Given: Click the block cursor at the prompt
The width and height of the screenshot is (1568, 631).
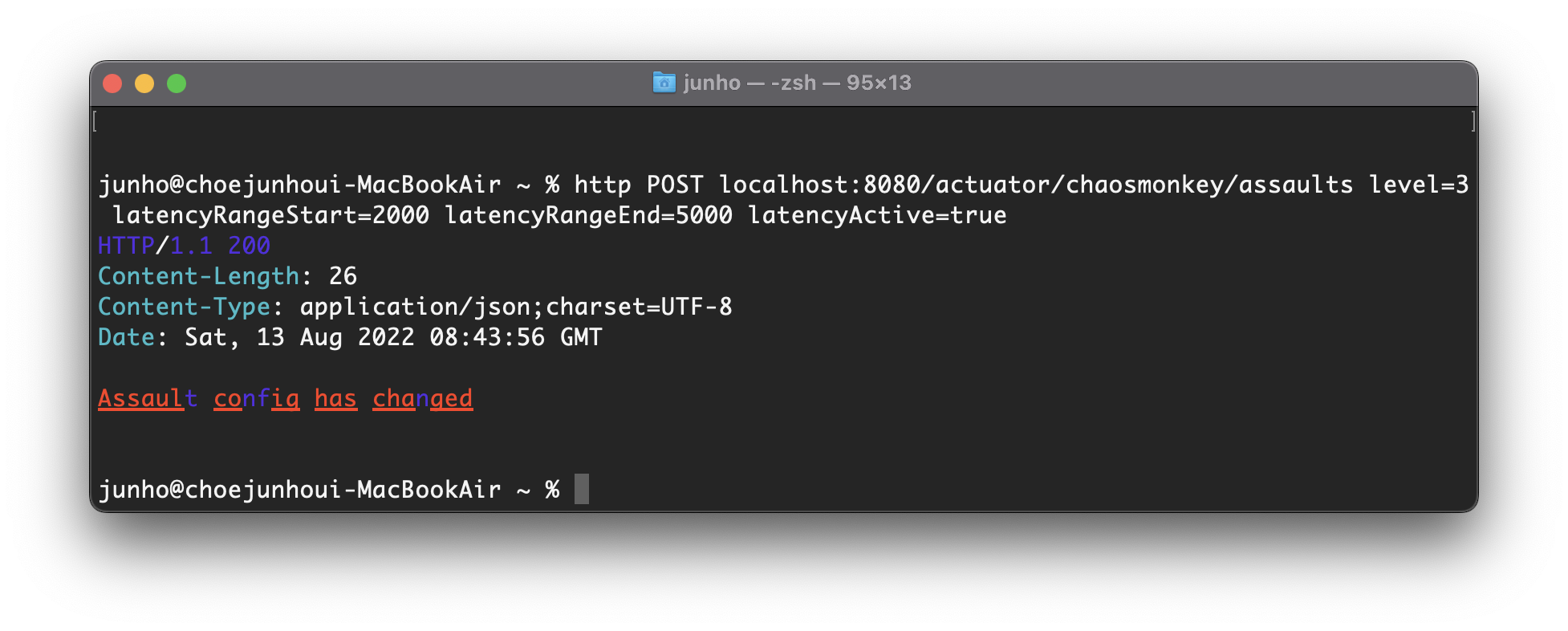Looking at the screenshot, I should point(582,489).
